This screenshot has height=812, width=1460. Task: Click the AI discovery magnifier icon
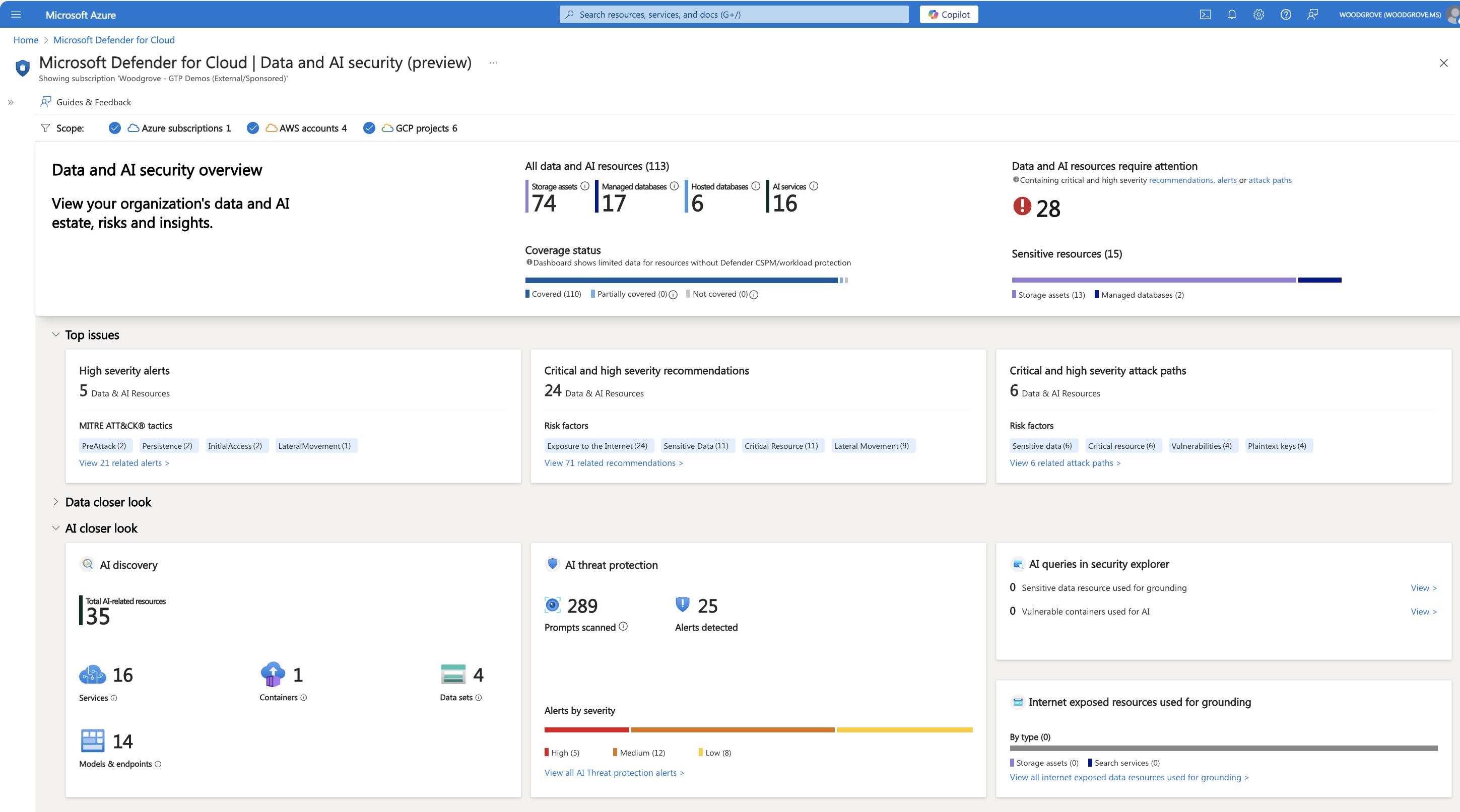[x=87, y=564]
